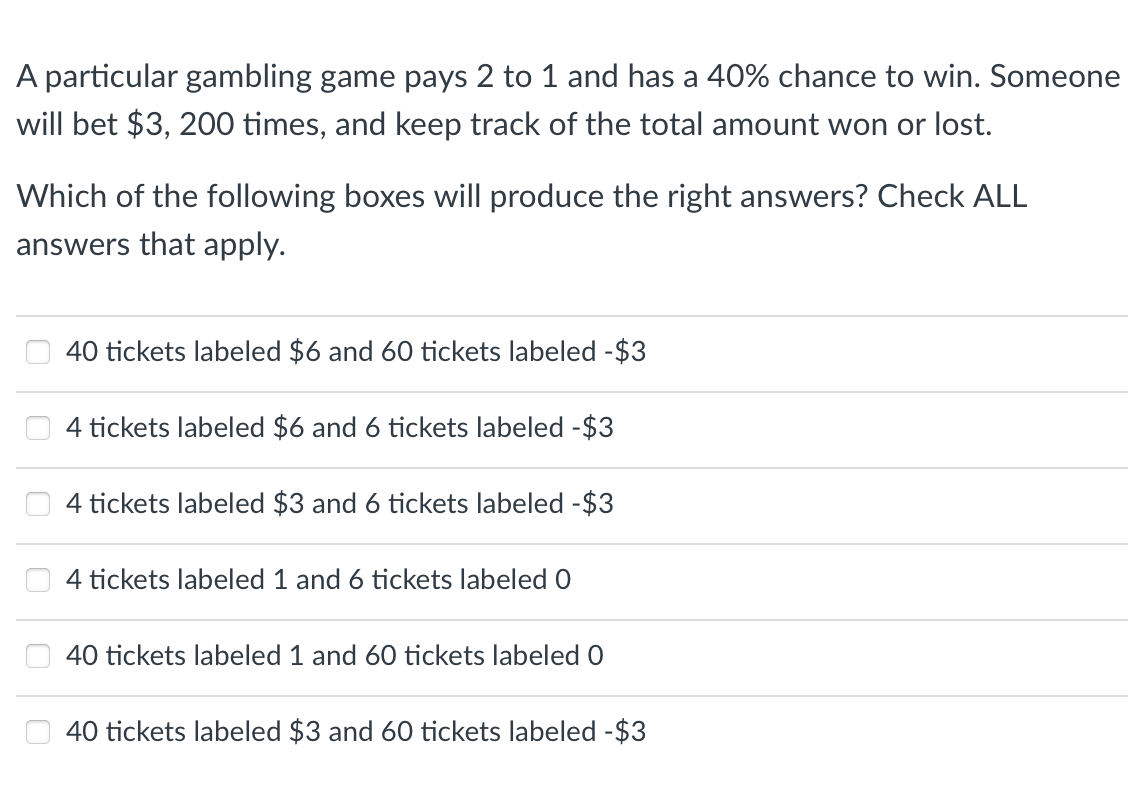Viewport: 1138px width, 796px height.
Task: Click the answer text '4 tickets labeled $3 and 6 tickets labeled -$3'
Action: [340, 504]
